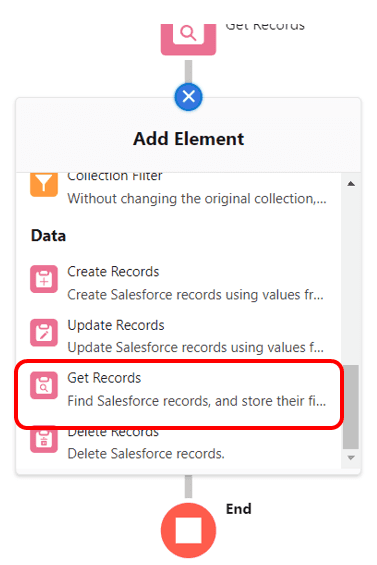Click the Create Records clipboard-plus icon
Screen dimensions: 377x565
(44, 279)
